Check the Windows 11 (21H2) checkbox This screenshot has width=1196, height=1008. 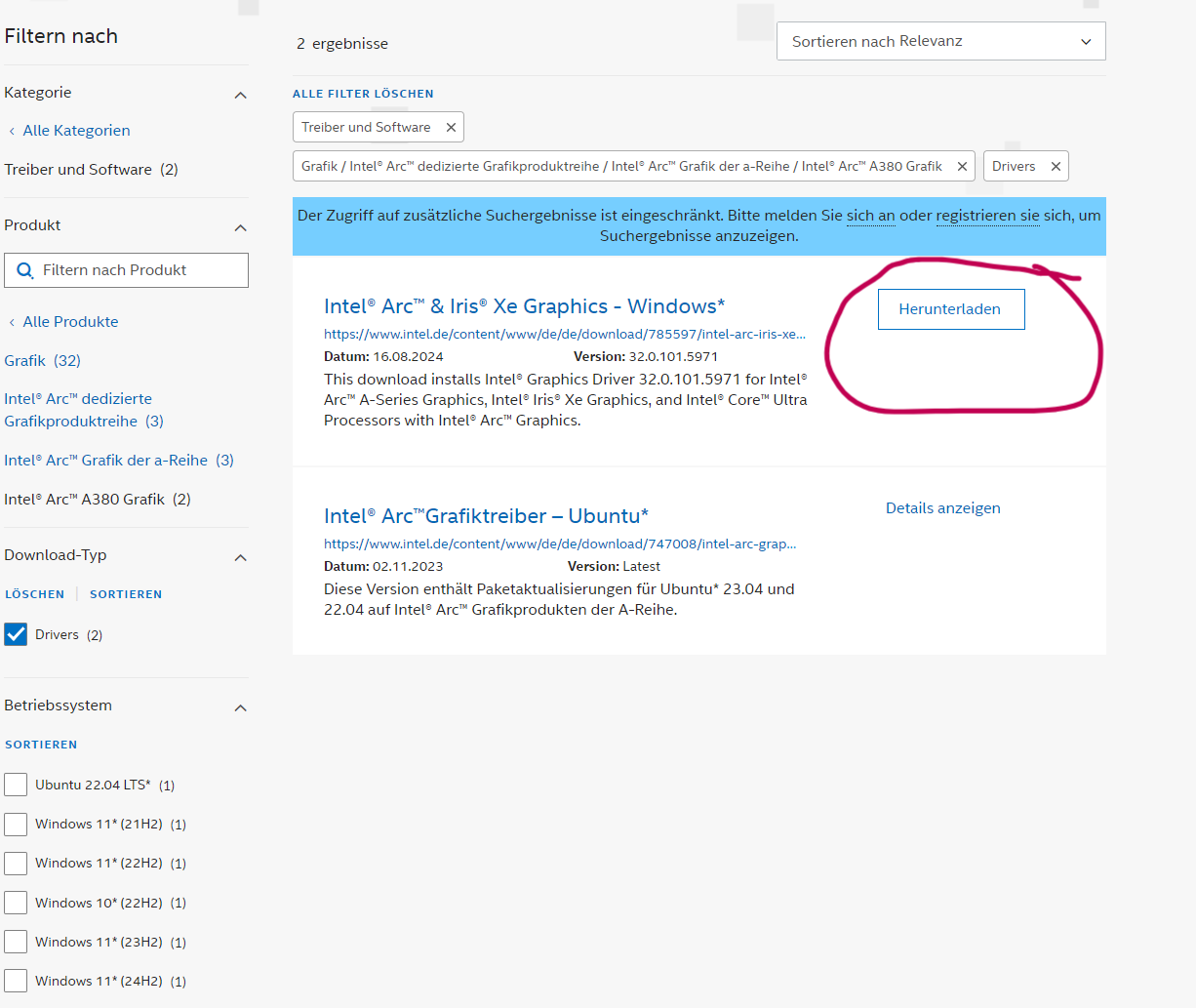pos(16,824)
